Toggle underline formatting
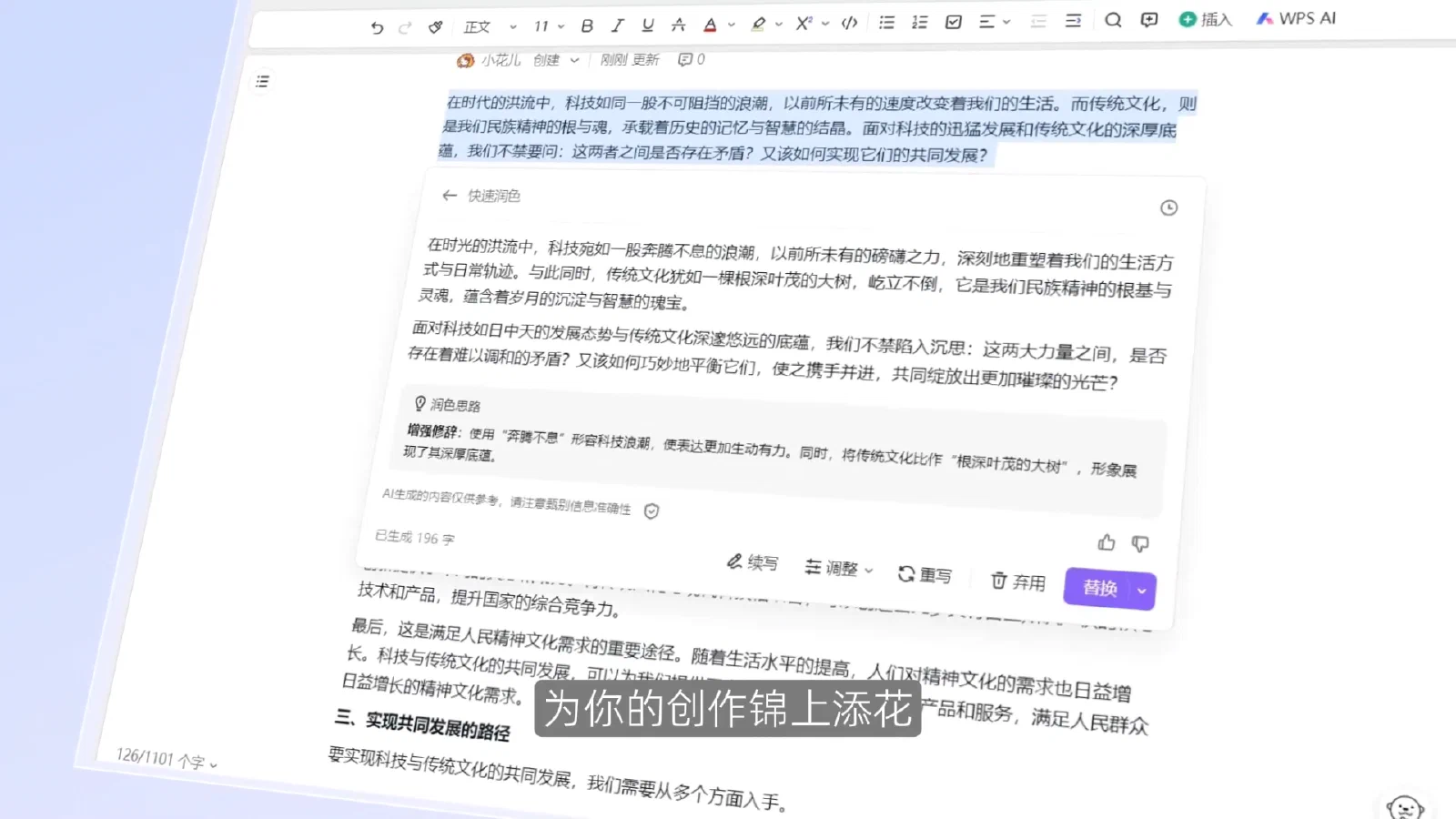 tap(648, 25)
